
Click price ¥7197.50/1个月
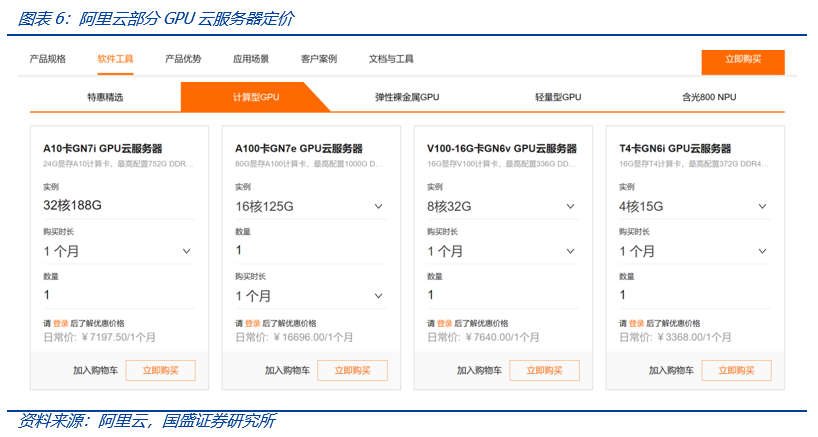click(x=118, y=337)
